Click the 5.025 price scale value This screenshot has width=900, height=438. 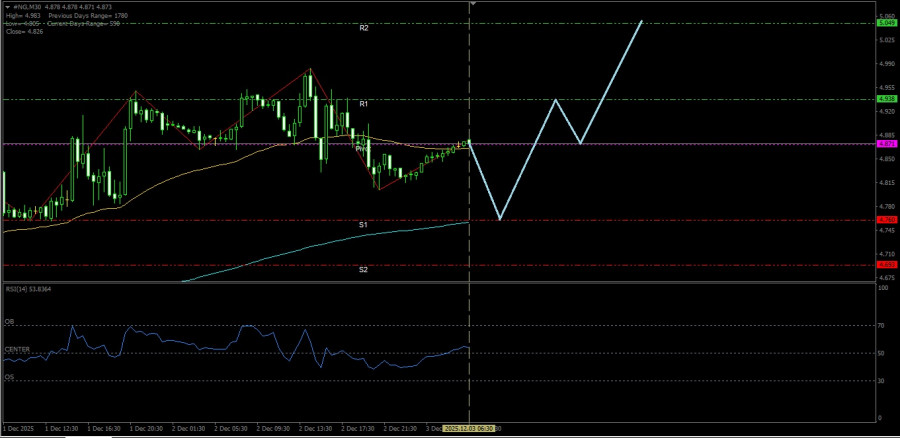(886, 40)
